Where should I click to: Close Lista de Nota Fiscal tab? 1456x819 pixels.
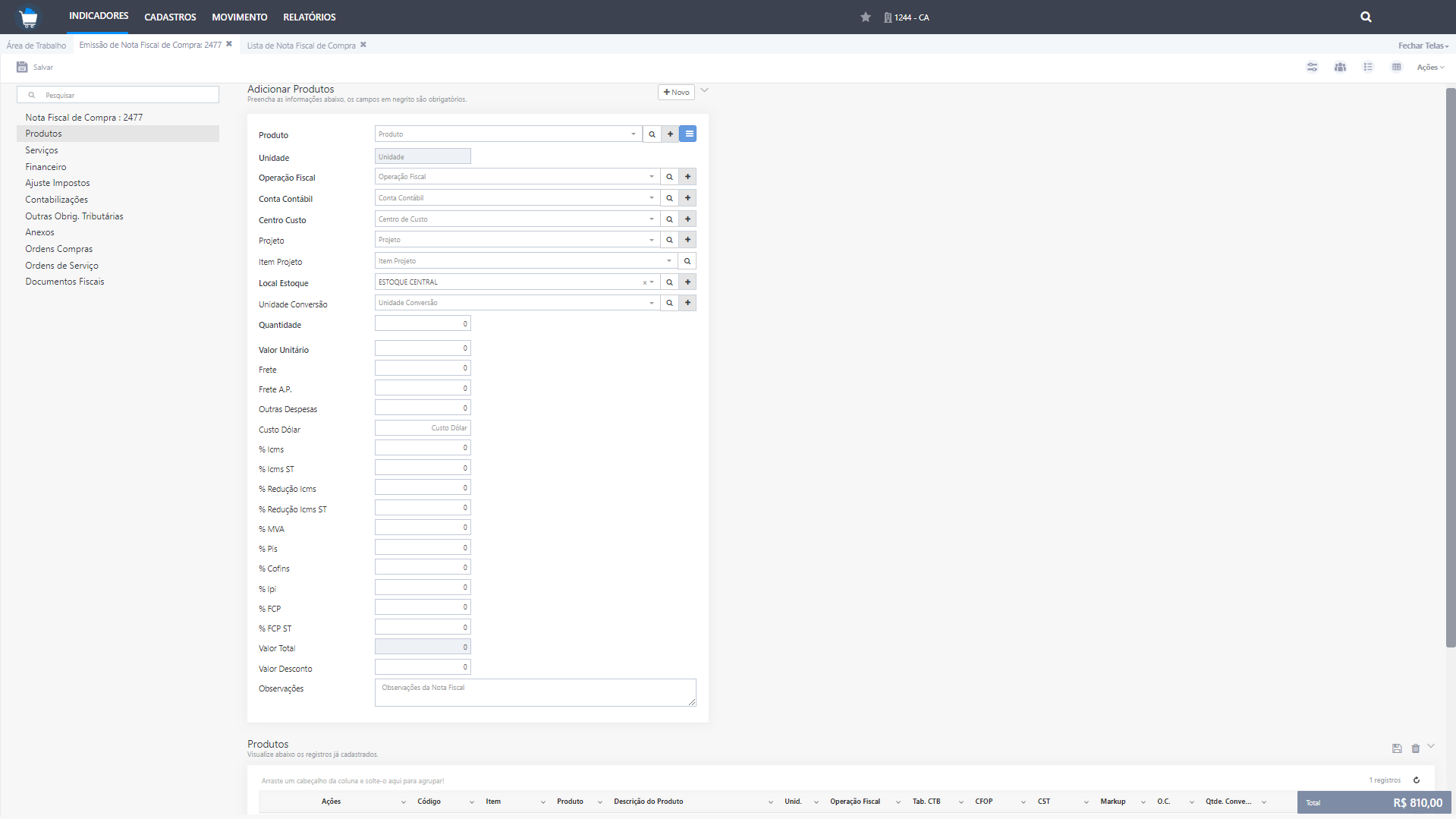[x=363, y=44]
